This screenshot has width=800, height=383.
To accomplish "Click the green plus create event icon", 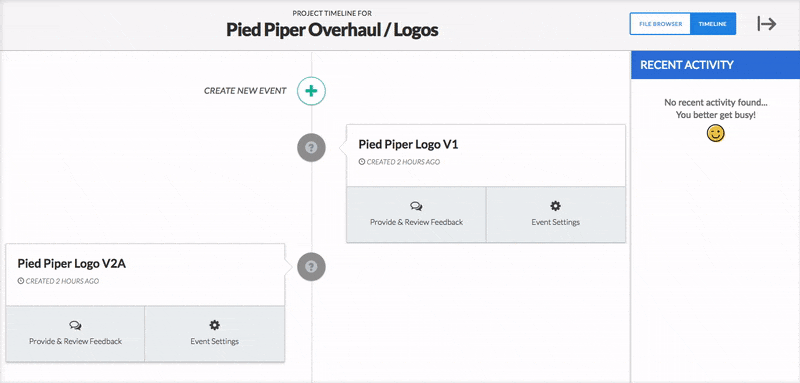I will coord(311,91).
